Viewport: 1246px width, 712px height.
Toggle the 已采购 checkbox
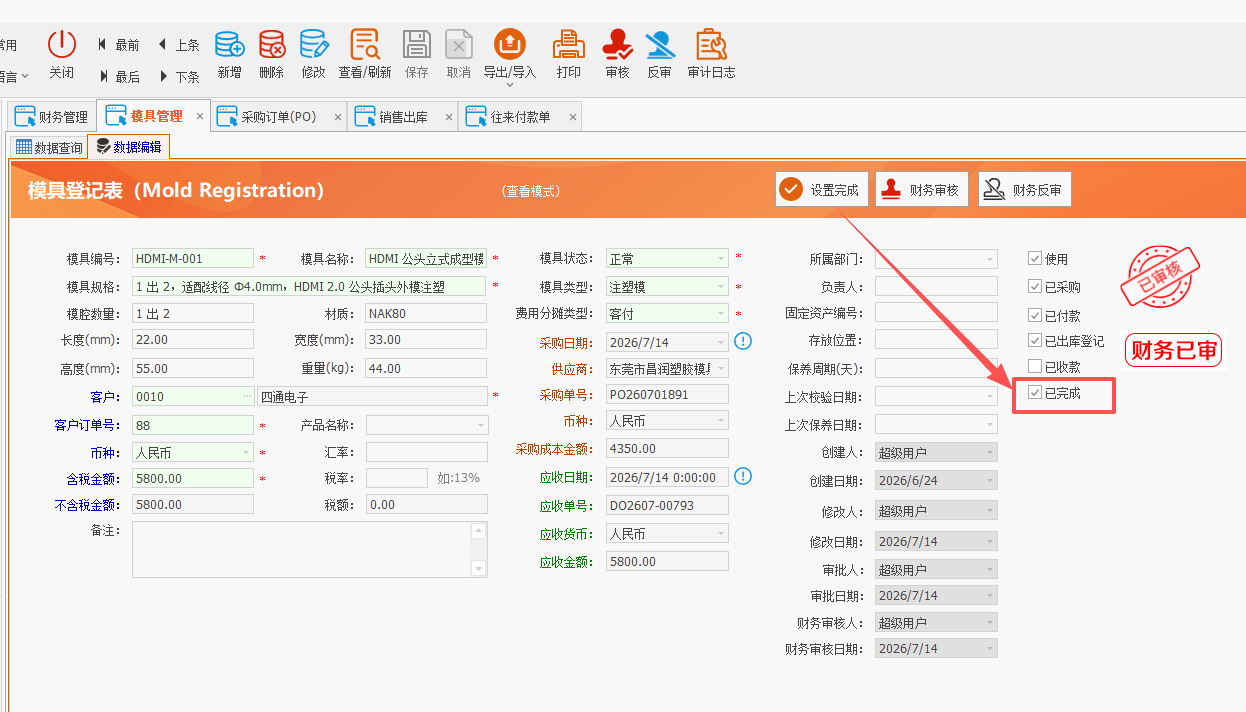[x=1035, y=286]
